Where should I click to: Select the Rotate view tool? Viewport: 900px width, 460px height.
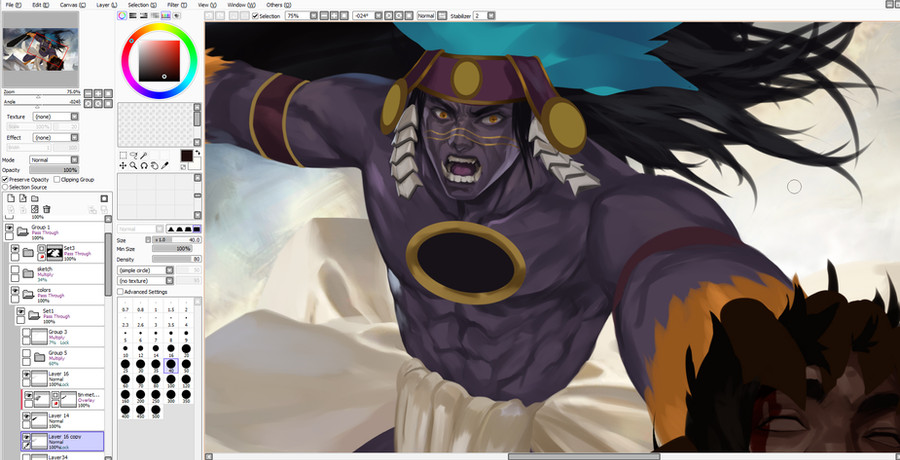pos(143,165)
